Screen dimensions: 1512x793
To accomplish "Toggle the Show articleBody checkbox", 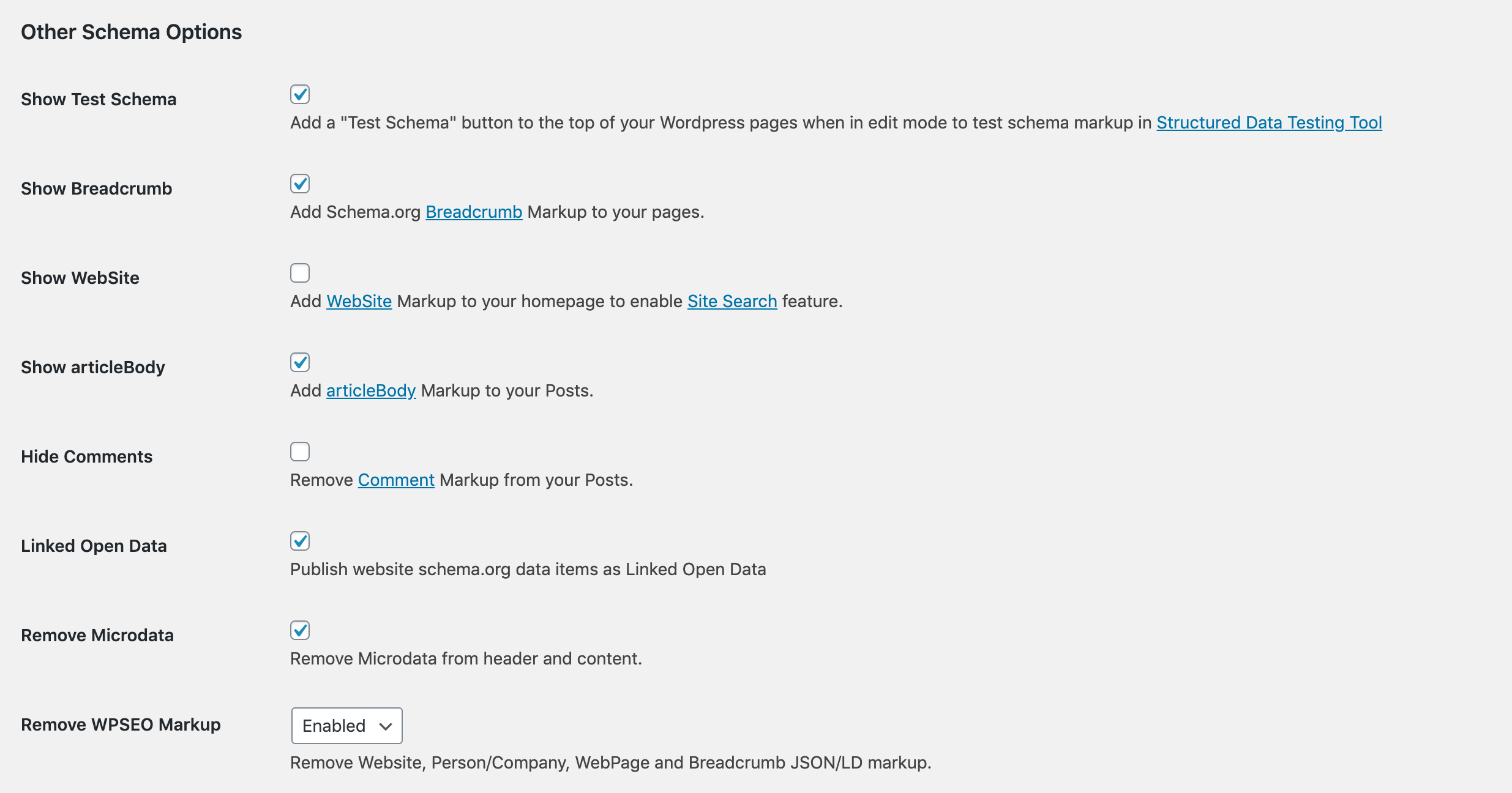I will click(300, 362).
